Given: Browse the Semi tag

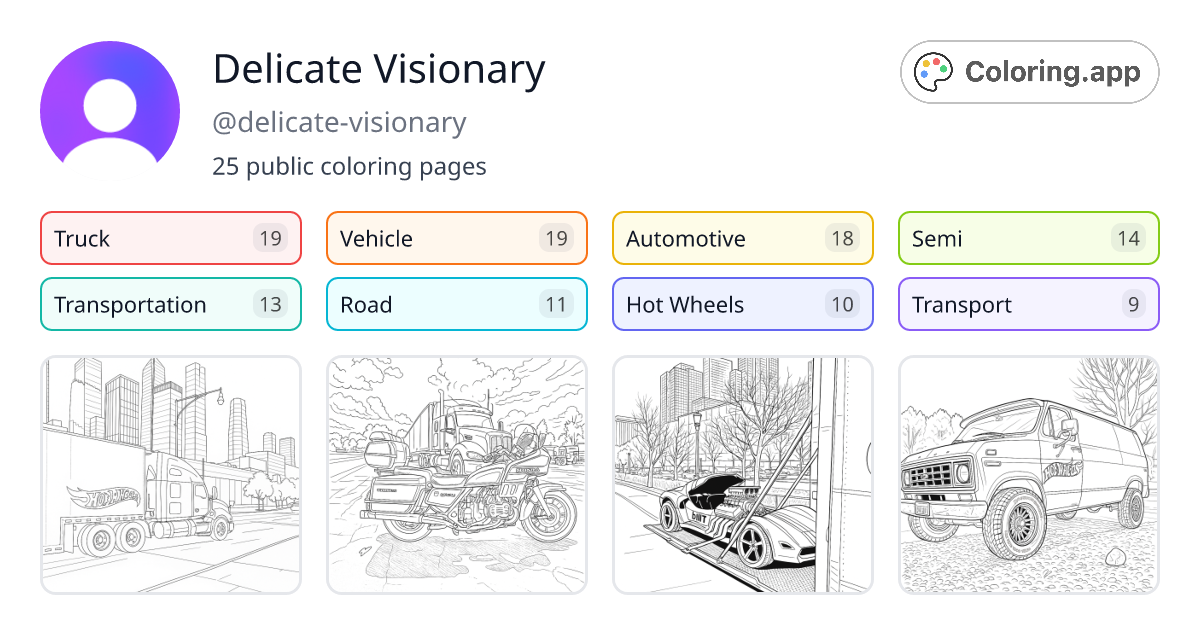Looking at the screenshot, I should tap(1028, 238).
